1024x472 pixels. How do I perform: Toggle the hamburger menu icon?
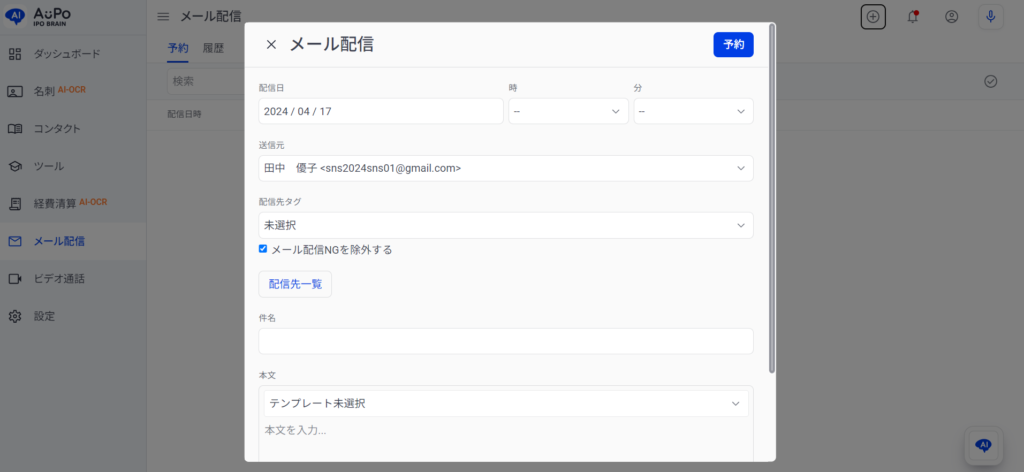tap(163, 17)
